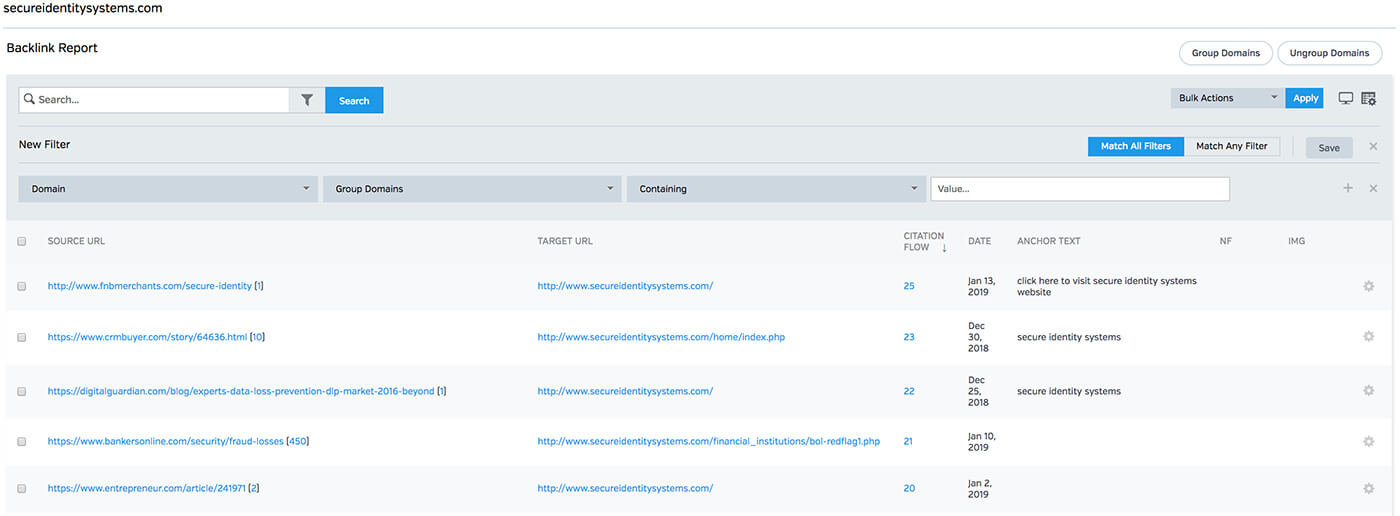The height and width of the screenshot is (516, 1400).
Task: Sort by Citation Flow column
Action: tap(925, 241)
